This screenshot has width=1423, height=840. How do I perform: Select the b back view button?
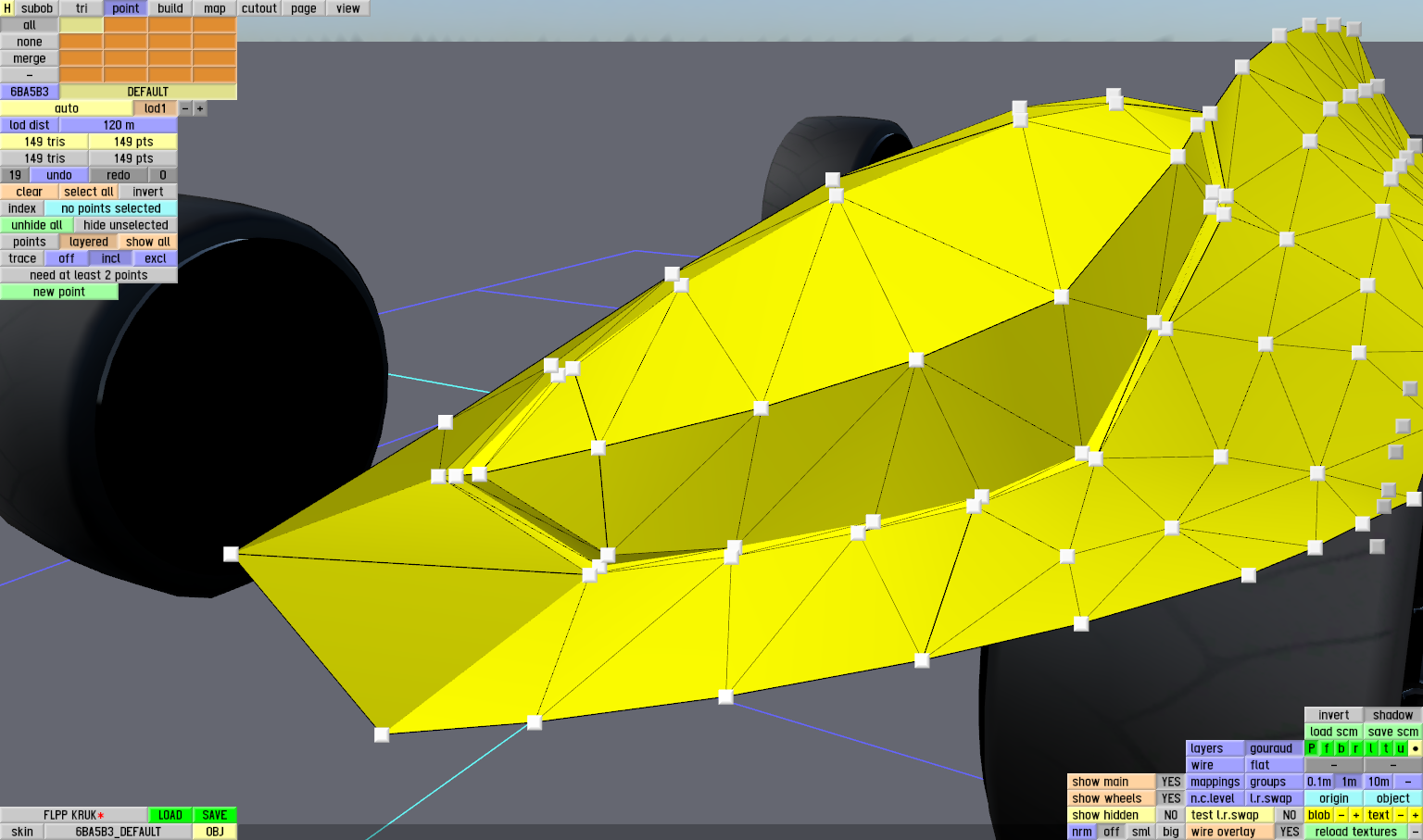(1341, 748)
